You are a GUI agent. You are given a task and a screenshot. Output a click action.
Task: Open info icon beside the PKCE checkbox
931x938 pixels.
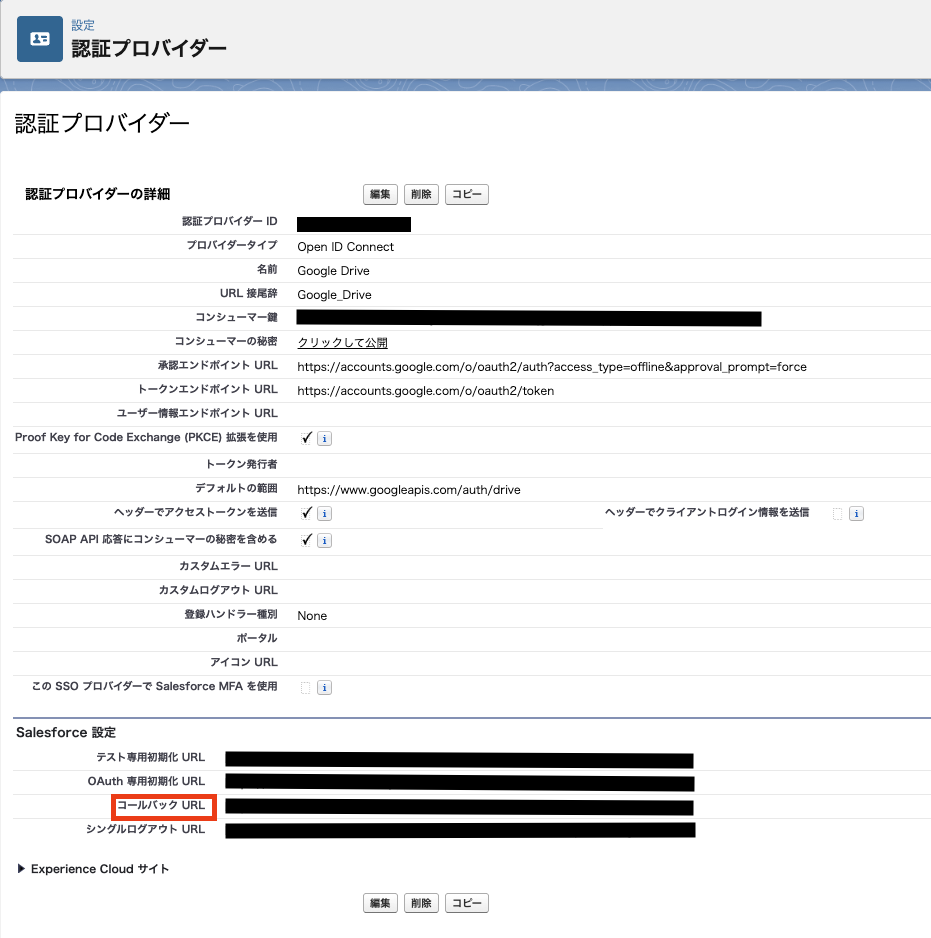tap(325, 438)
